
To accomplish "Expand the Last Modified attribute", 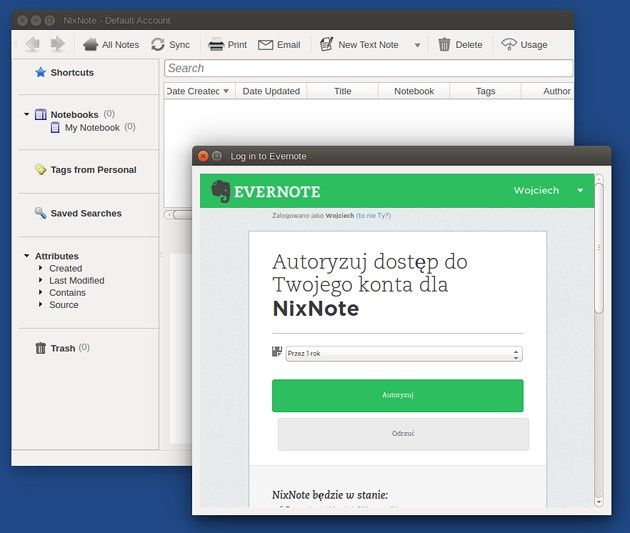I will (40, 280).
